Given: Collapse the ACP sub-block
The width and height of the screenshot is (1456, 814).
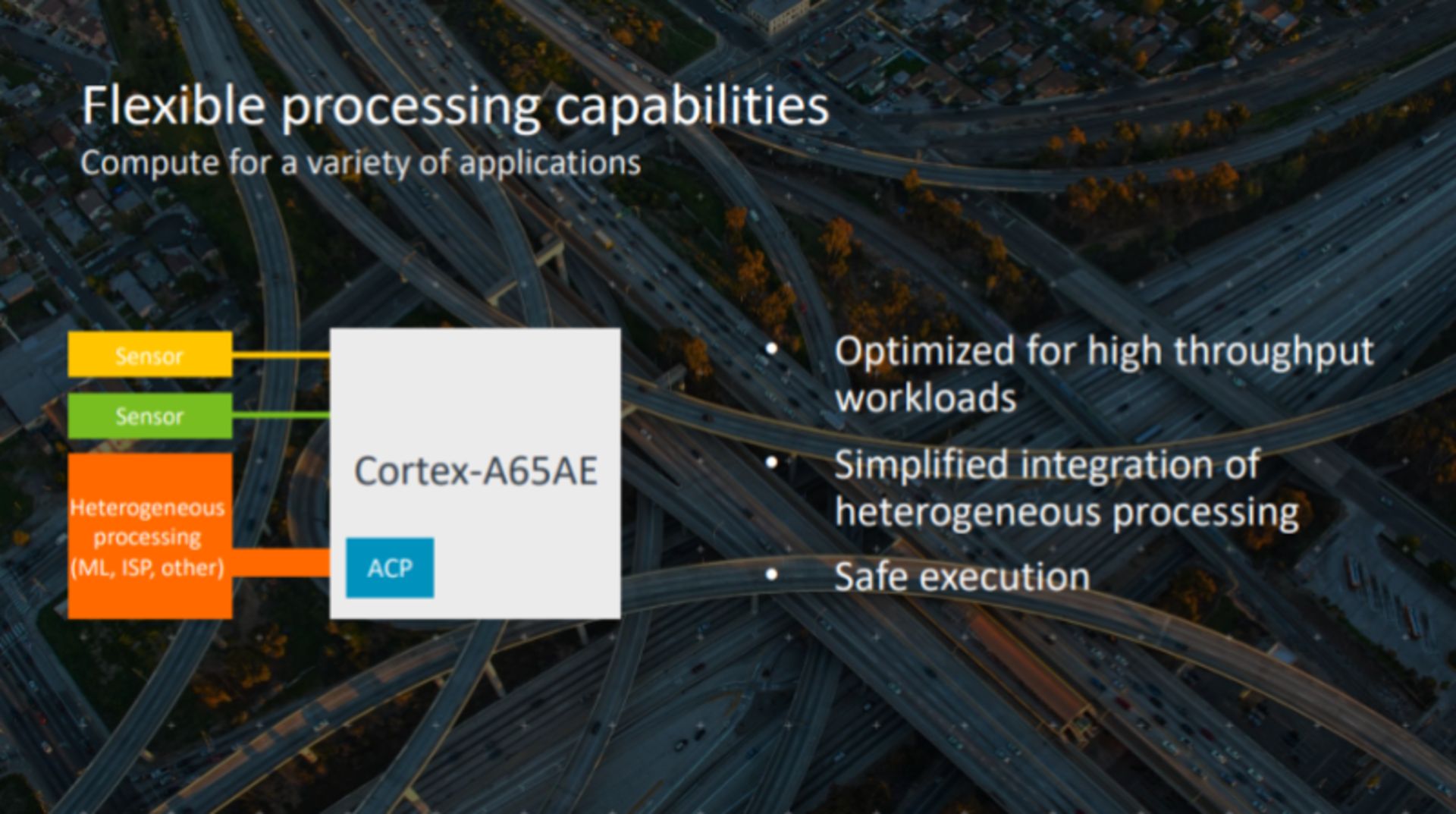Looking at the screenshot, I should pos(390,567).
